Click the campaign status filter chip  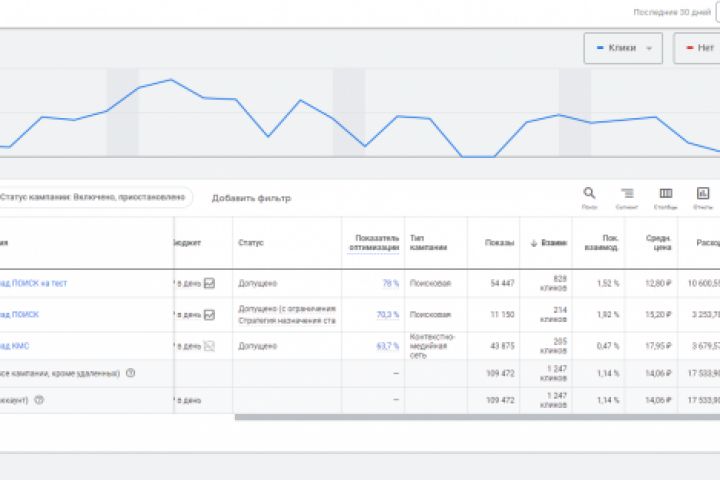click(93, 198)
